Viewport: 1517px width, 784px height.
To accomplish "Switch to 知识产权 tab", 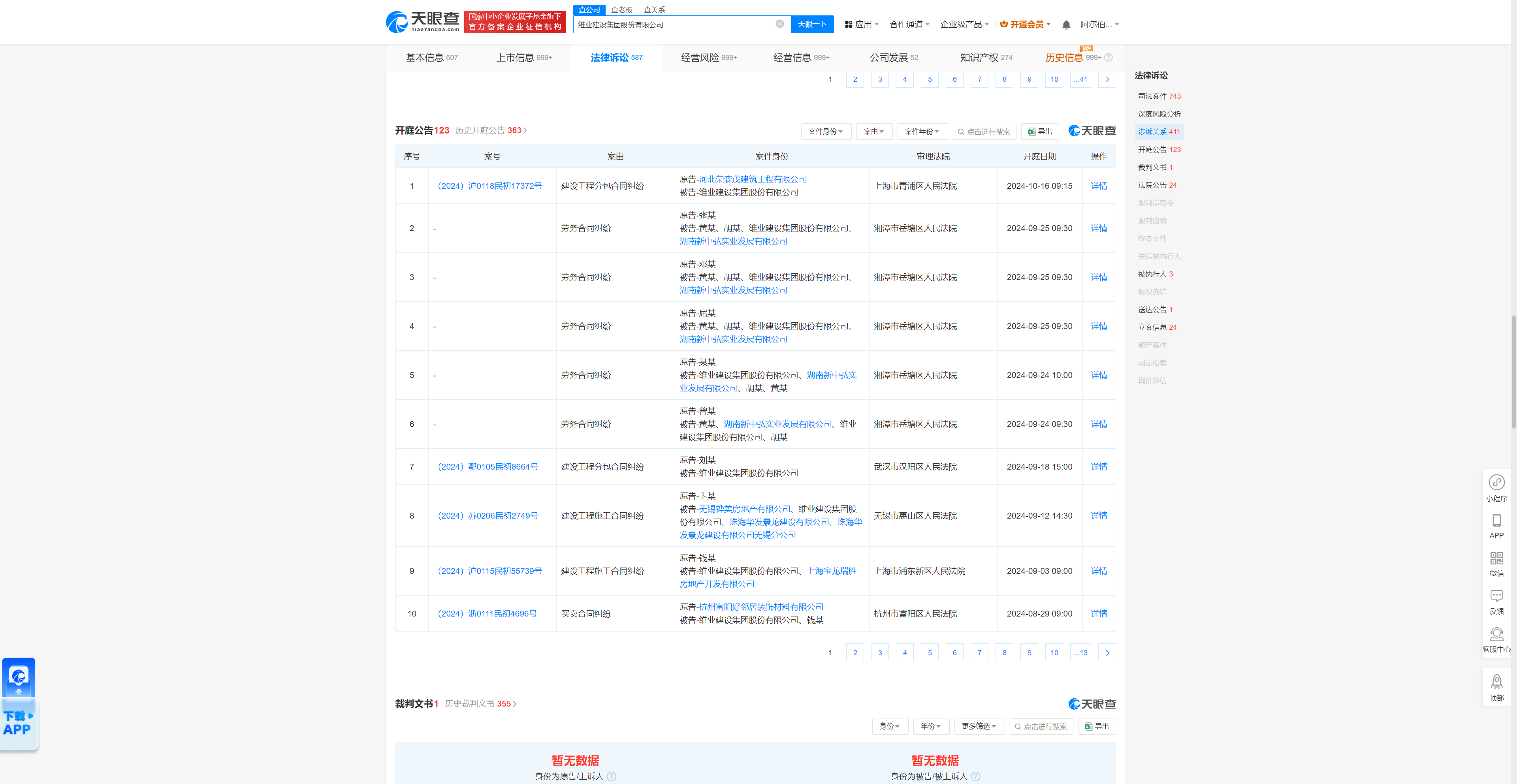I will coord(986,58).
